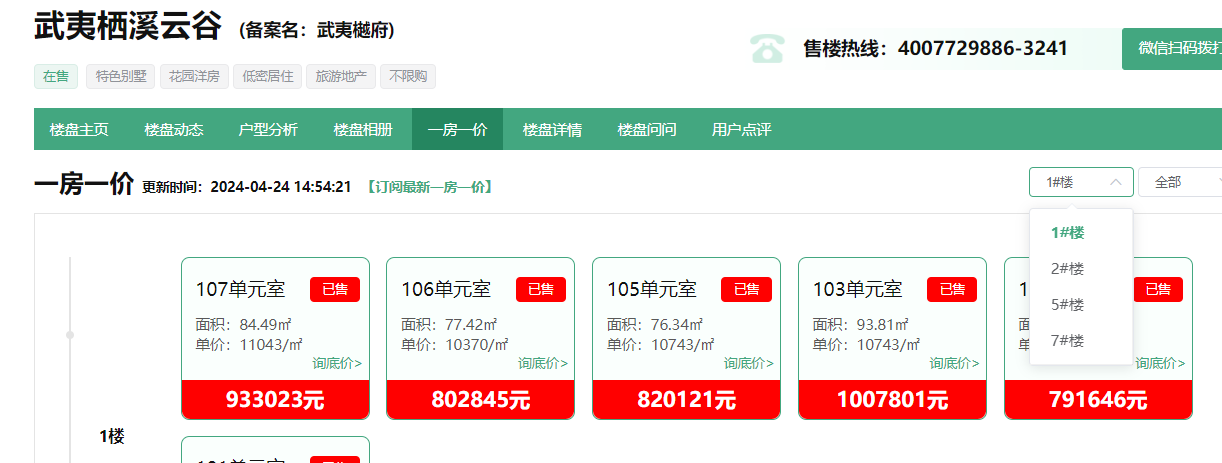Switch to 楼盘动态 tab
Viewport: 1222px width, 463px height.
174,130
